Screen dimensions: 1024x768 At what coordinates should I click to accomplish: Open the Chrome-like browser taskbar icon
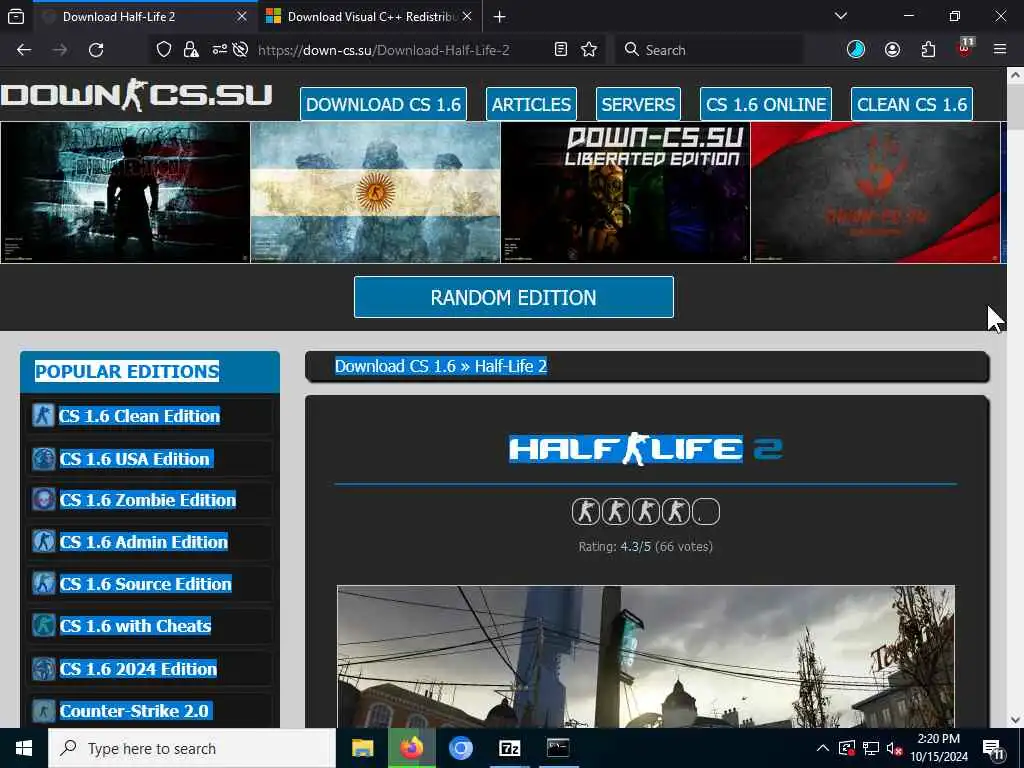460,748
